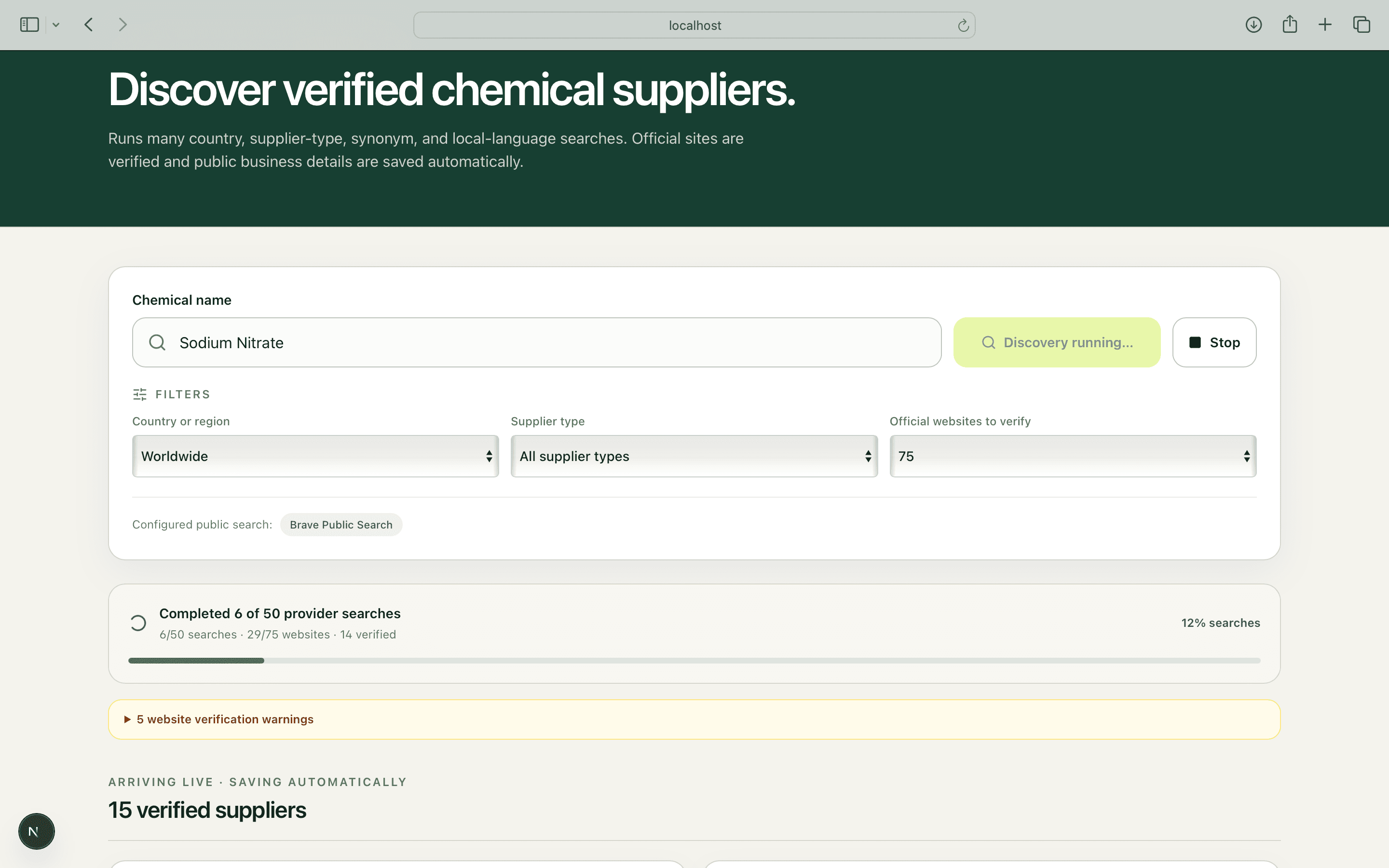Open the tab group dropdown chevron
Image resolution: width=1389 pixels, height=868 pixels.
click(55, 25)
